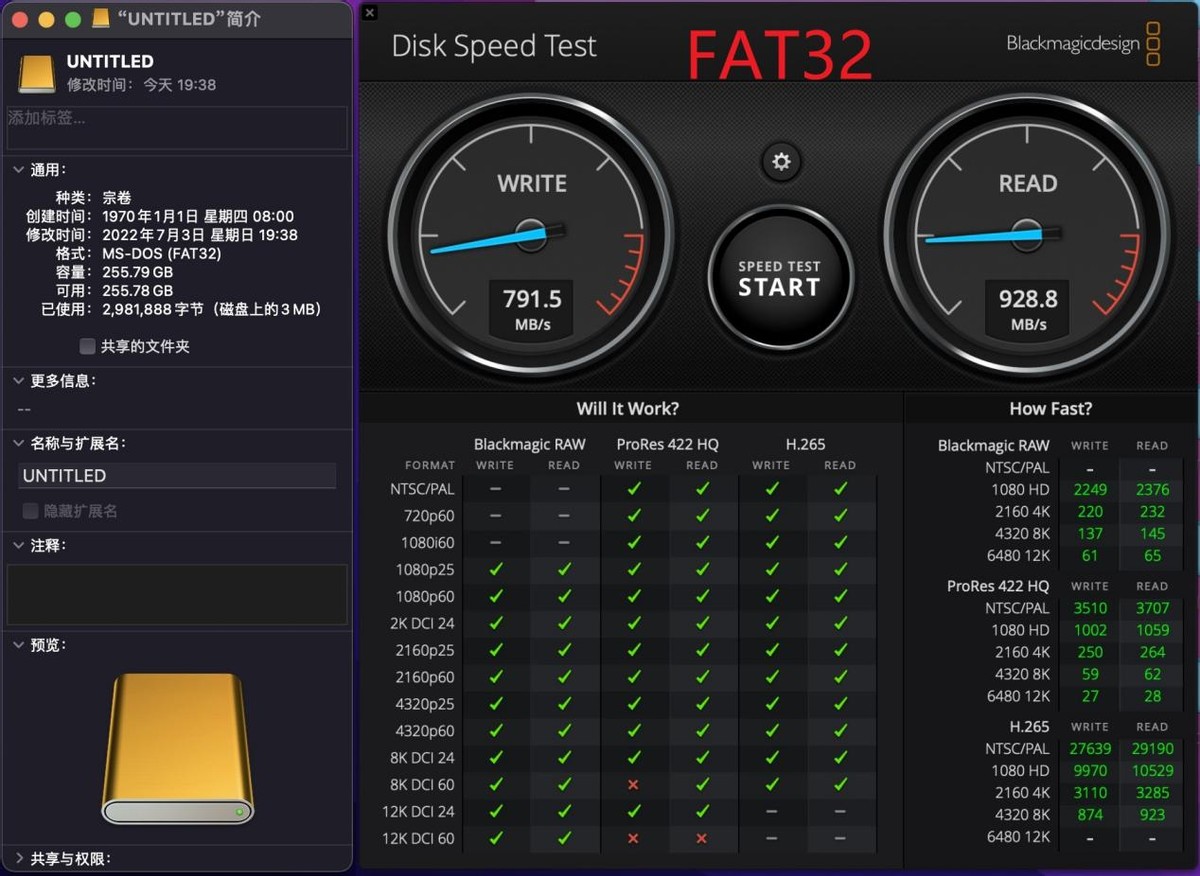
Task: Collapse the 注释 section
Action: 17,546
